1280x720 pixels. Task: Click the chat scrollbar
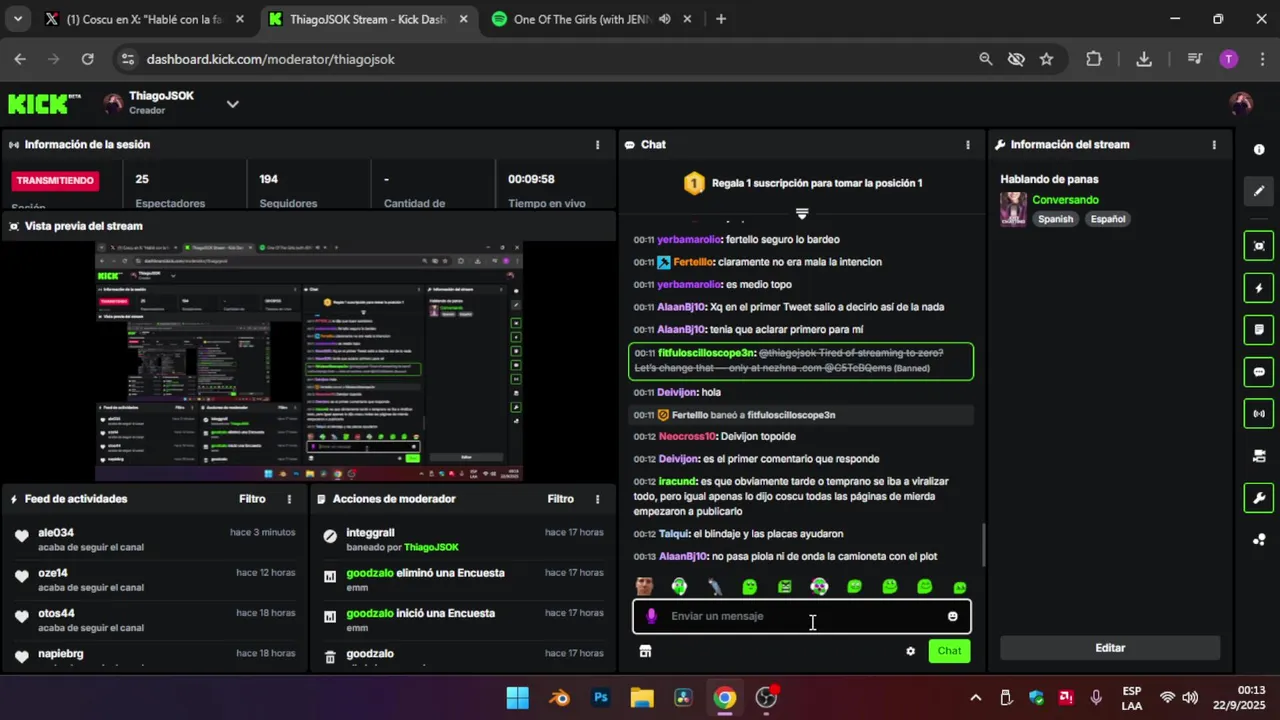(x=984, y=545)
